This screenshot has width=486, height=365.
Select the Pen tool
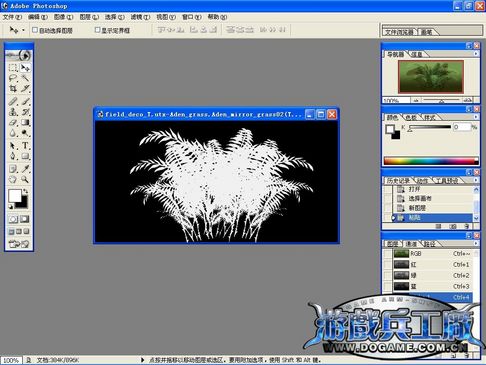coord(13,156)
